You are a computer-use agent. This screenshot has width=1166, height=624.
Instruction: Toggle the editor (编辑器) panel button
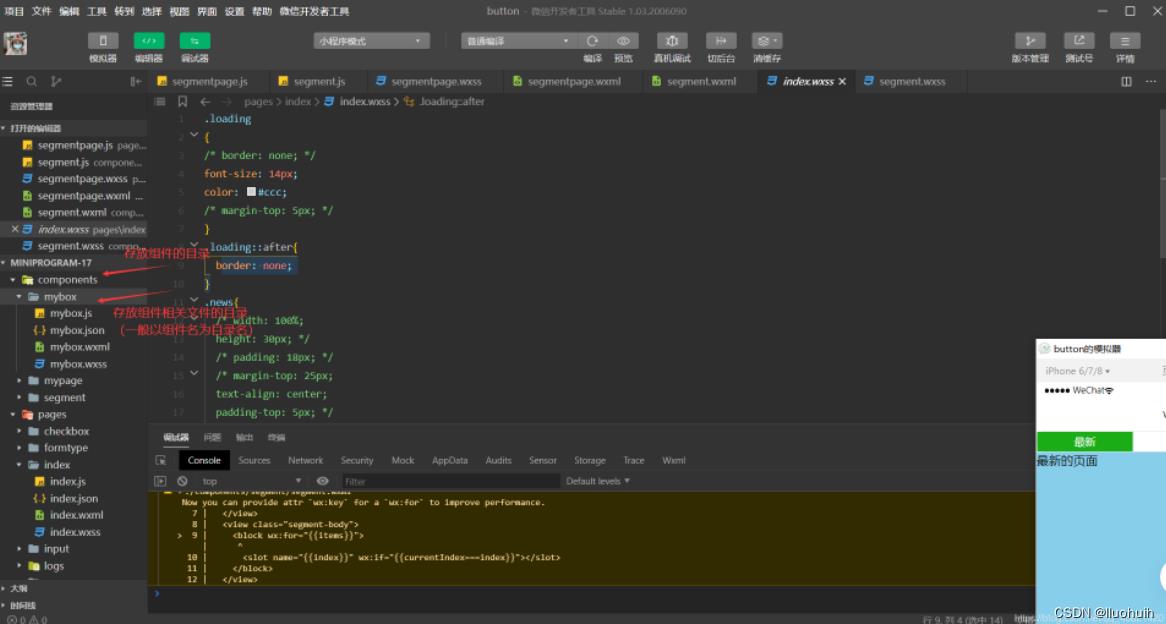pyautogui.click(x=149, y=41)
